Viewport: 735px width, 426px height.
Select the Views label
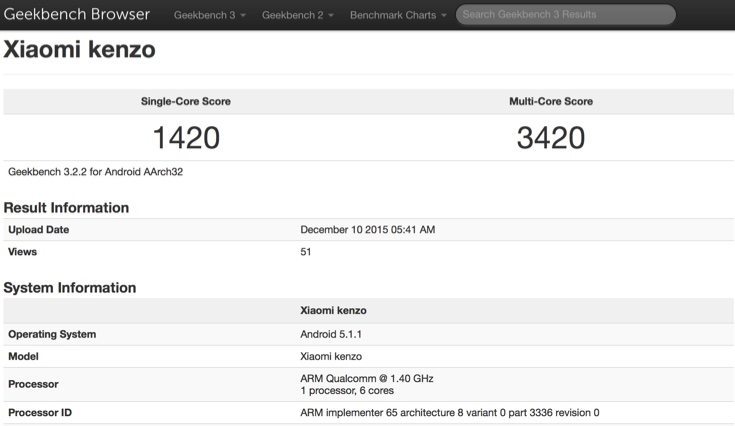click(22, 252)
